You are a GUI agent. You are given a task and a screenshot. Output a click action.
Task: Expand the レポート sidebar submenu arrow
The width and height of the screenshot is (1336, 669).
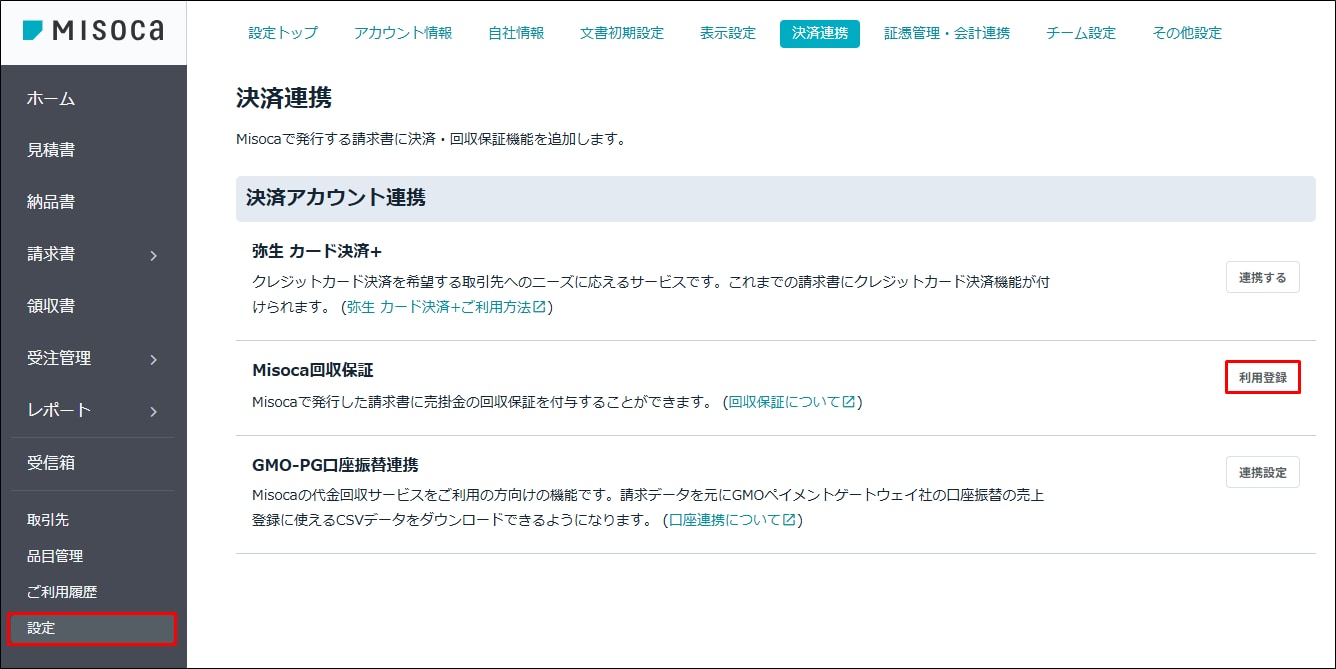coord(153,412)
